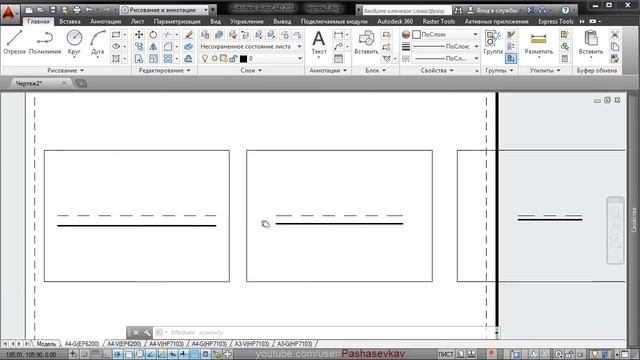Viewport: 640px width, 360px height.
Task: Open the ПоСлою color dropdown
Action: coord(445,35)
